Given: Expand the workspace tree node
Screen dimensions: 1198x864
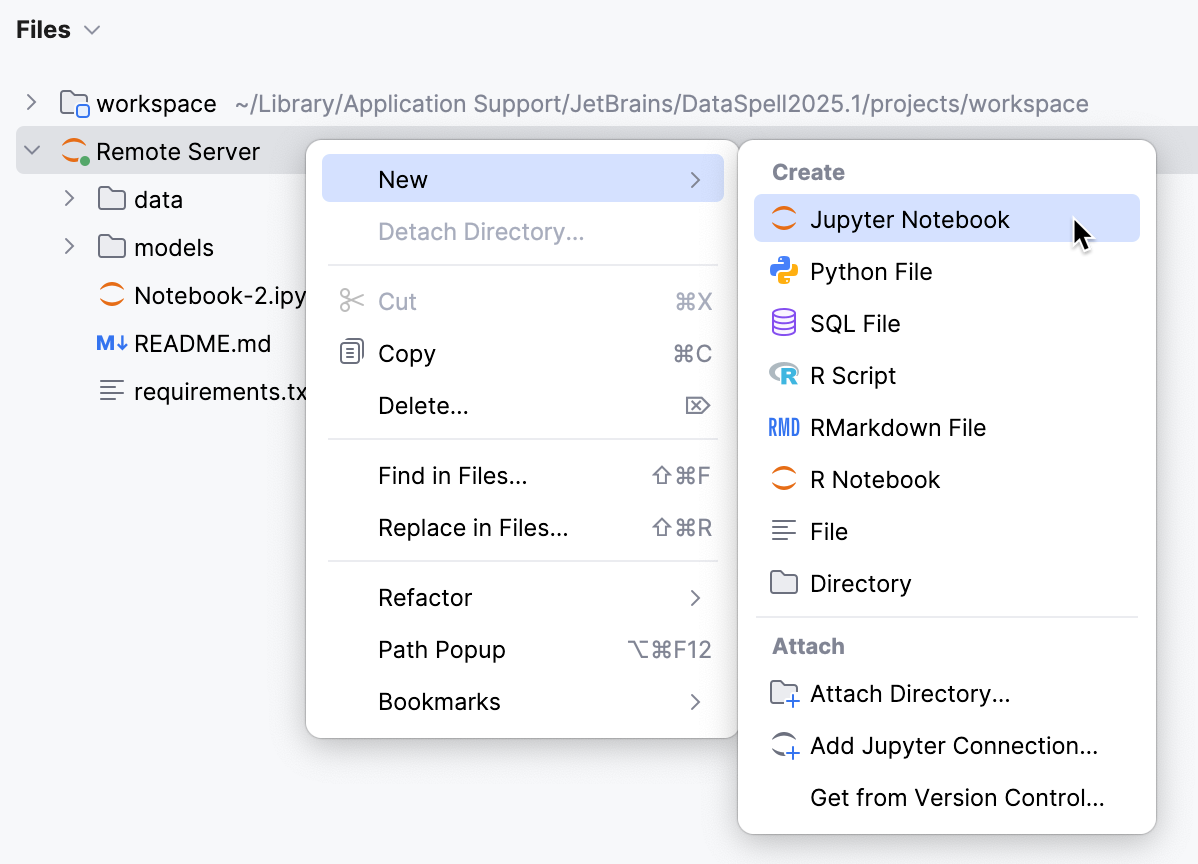Looking at the screenshot, I should 31,102.
